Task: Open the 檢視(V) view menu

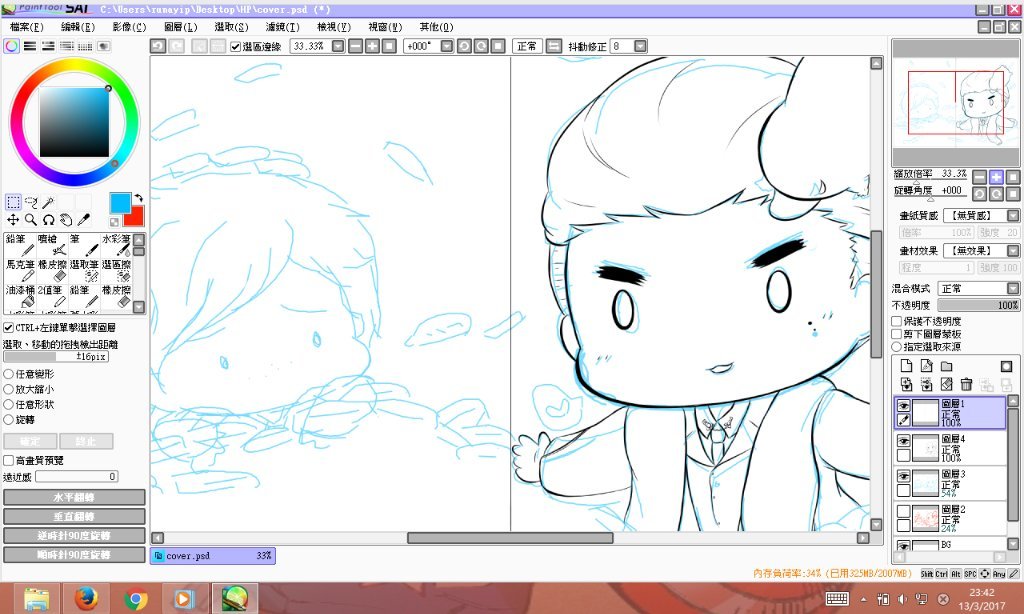Action: pyautogui.click(x=334, y=27)
